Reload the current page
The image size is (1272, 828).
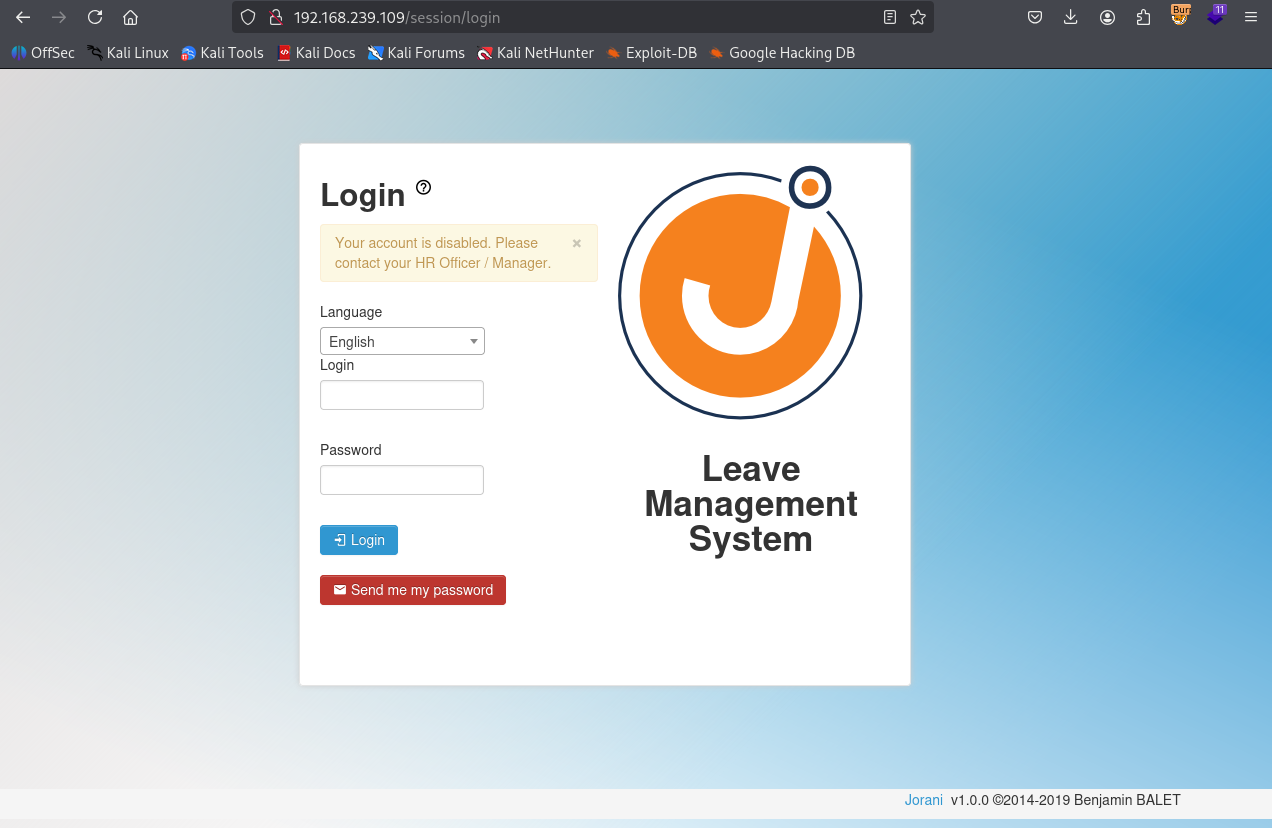(x=95, y=17)
